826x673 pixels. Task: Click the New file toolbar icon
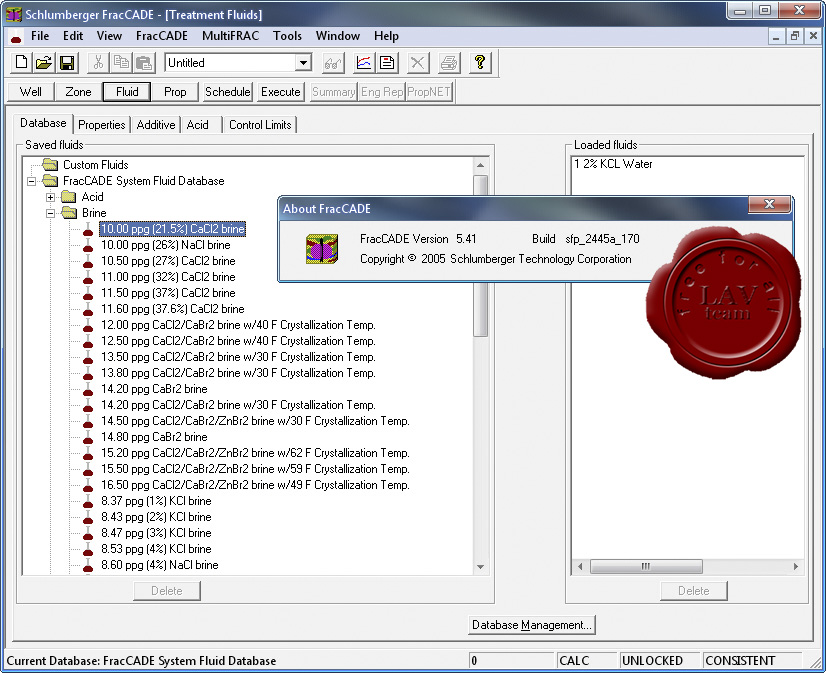point(22,63)
